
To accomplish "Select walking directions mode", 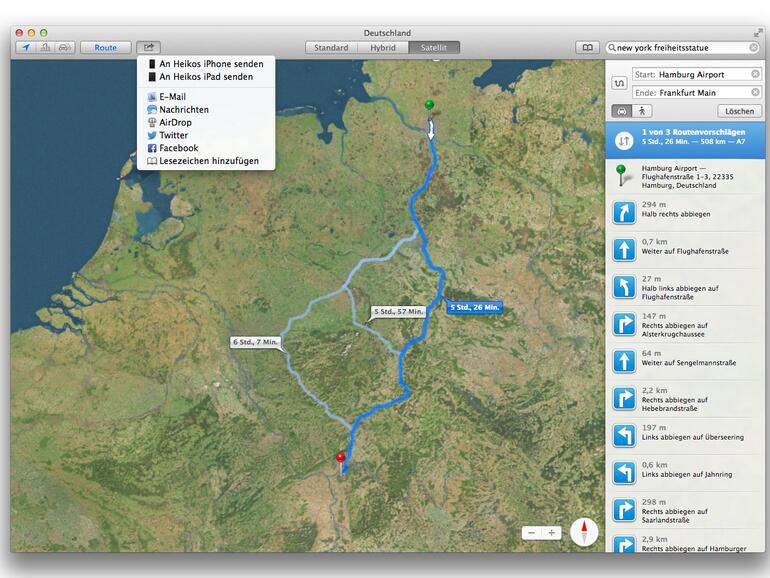I will click(x=642, y=111).
